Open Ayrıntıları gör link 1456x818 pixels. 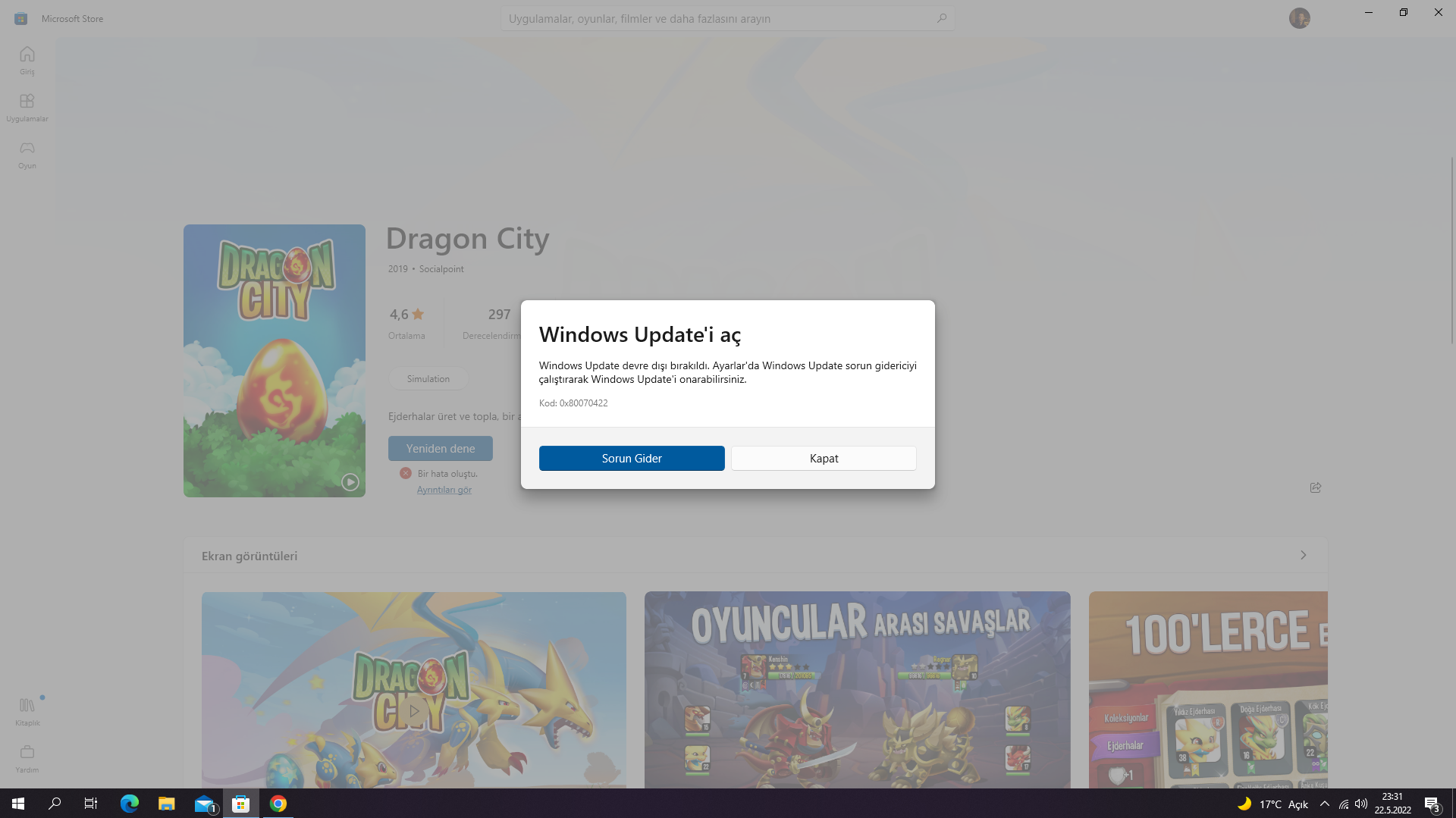(444, 490)
